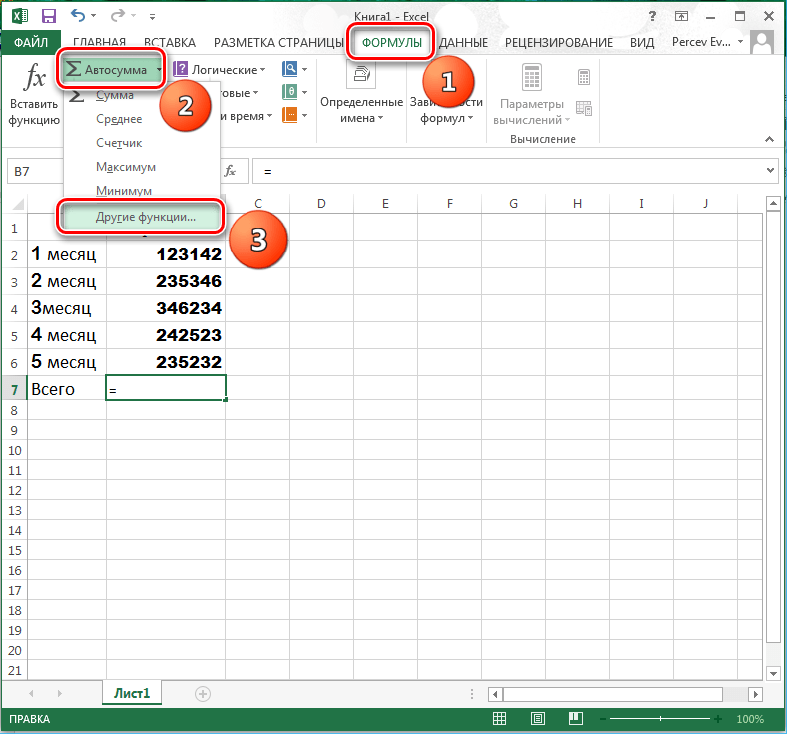The image size is (787, 734).
Task: Click zoom in plus button
Action: coord(718,719)
